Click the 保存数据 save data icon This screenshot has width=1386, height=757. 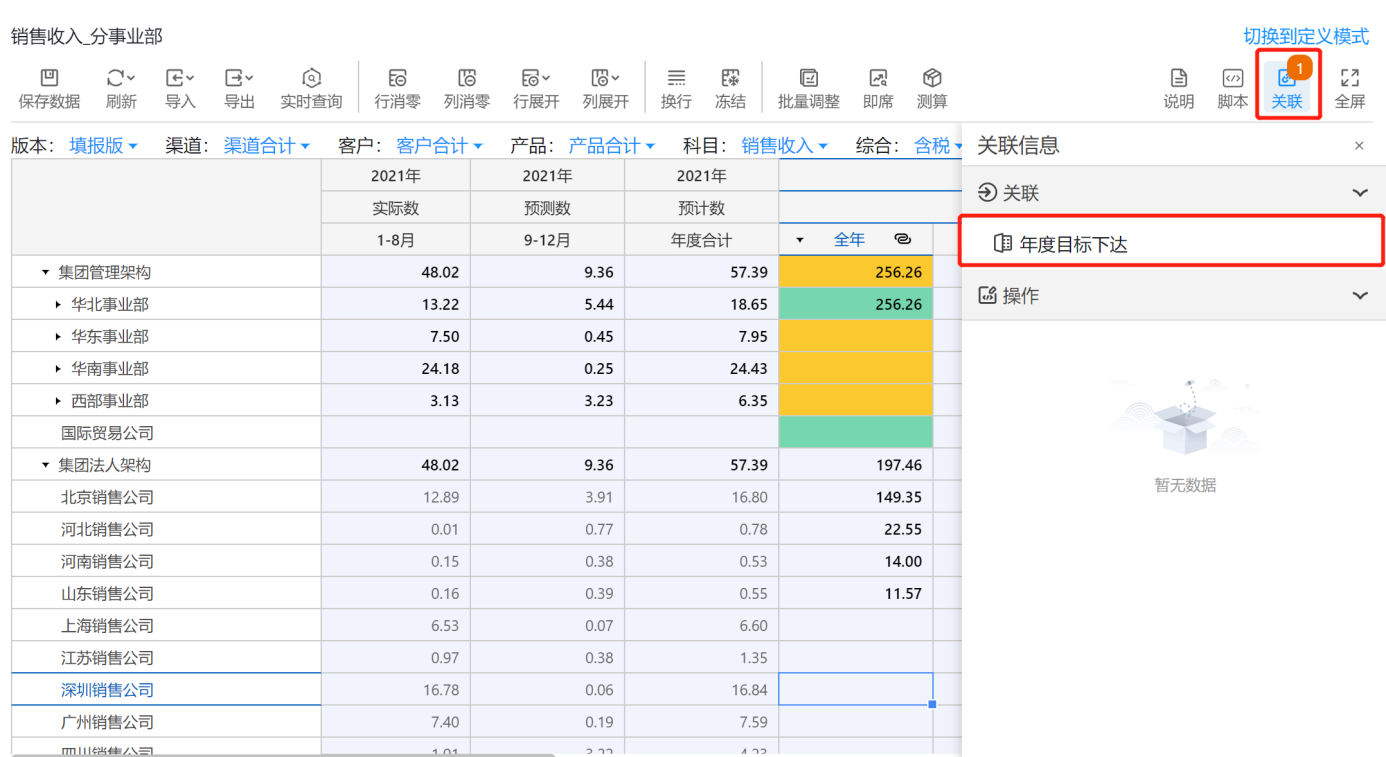pyautogui.click(x=49, y=79)
